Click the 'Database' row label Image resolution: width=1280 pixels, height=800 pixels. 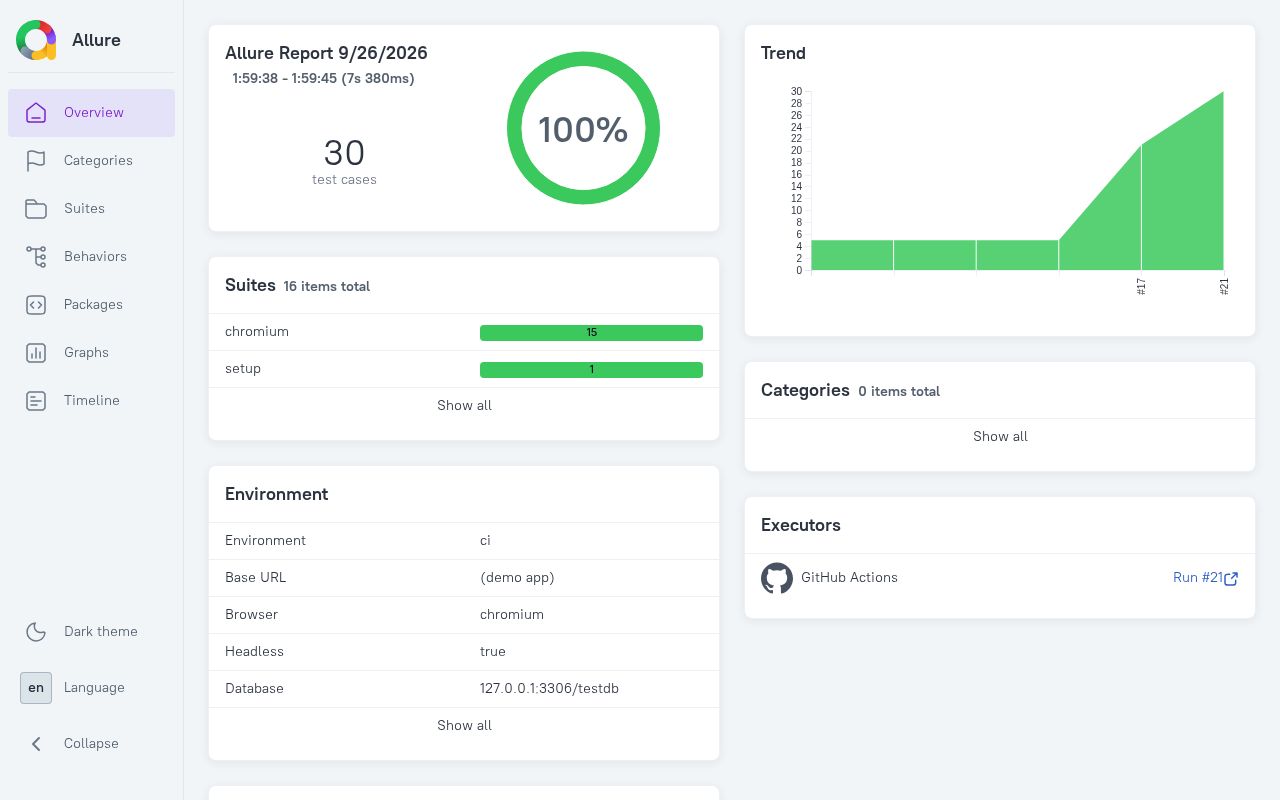click(x=254, y=688)
